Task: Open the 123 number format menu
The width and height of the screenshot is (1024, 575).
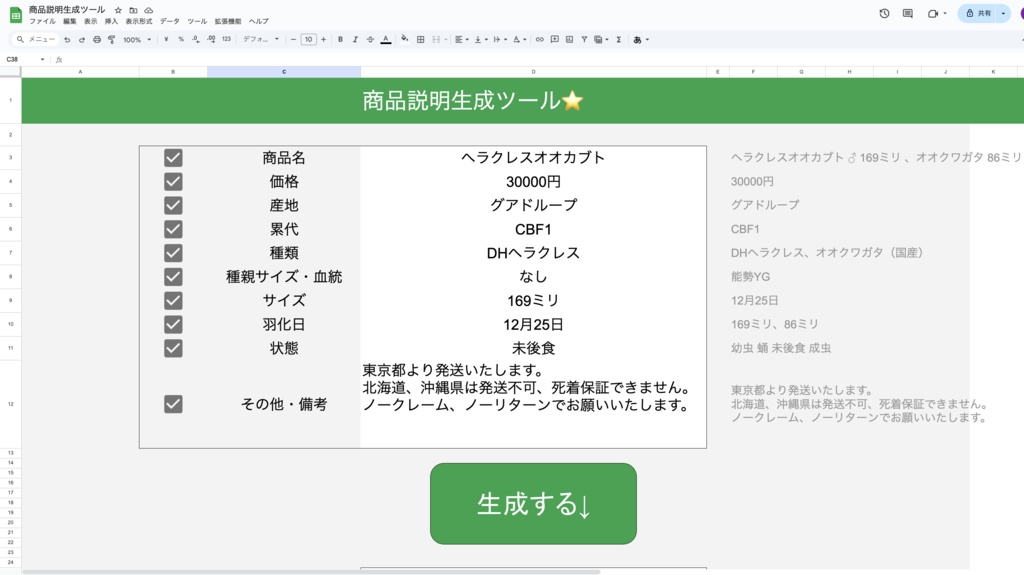Action: coord(226,39)
